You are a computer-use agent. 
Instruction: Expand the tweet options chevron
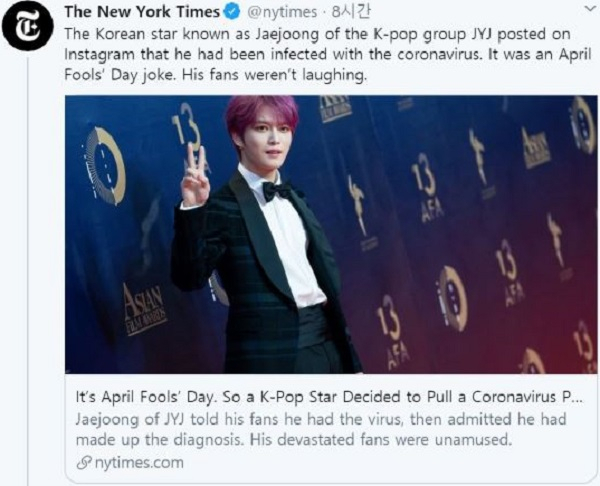pyautogui.click(x=590, y=9)
